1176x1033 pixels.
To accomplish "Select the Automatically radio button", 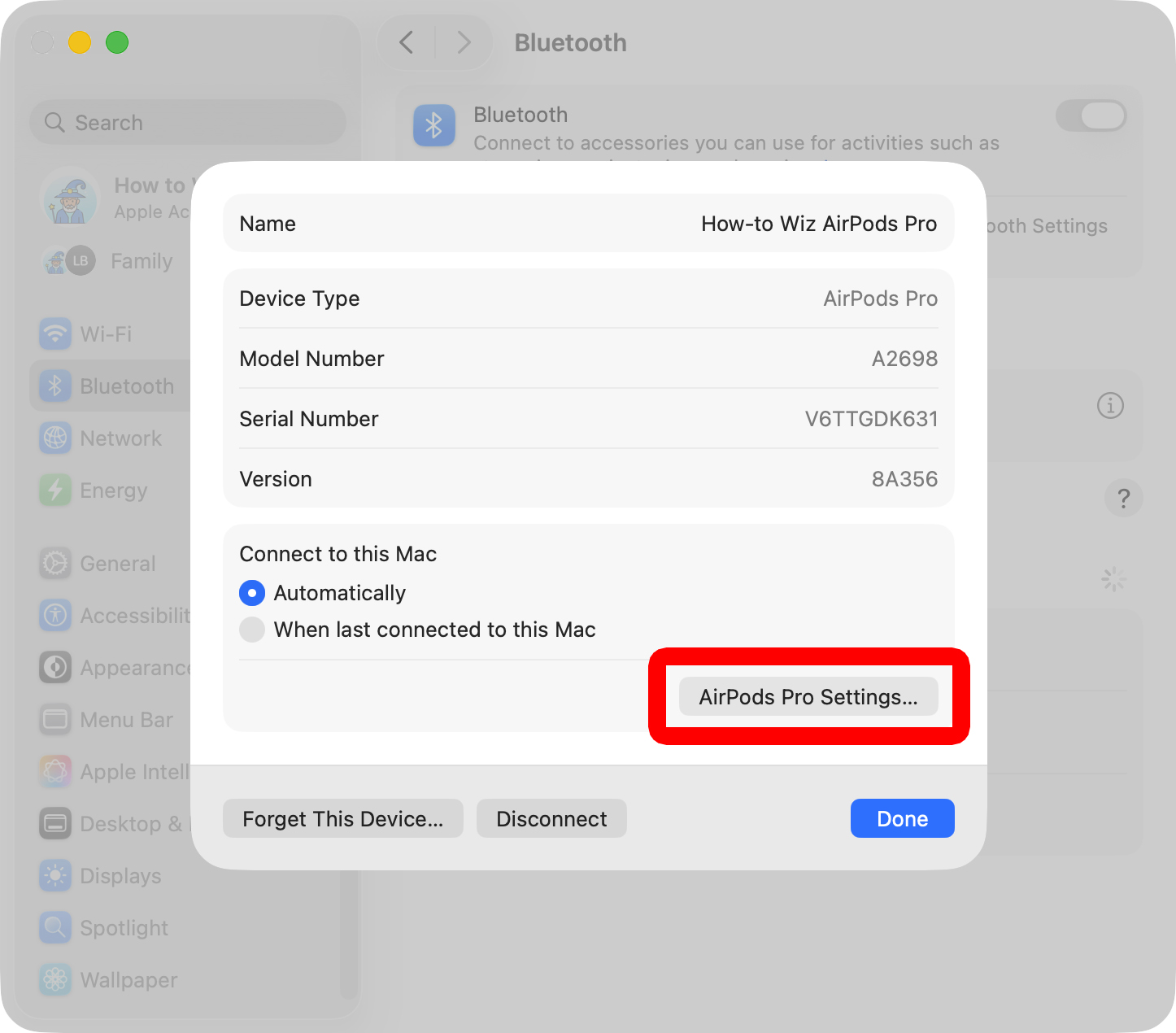I will tap(252, 593).
